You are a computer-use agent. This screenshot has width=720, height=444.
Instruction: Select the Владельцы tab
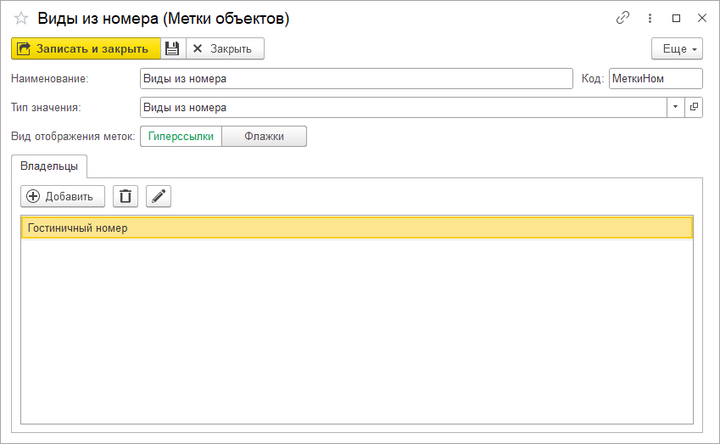(49, 166)
